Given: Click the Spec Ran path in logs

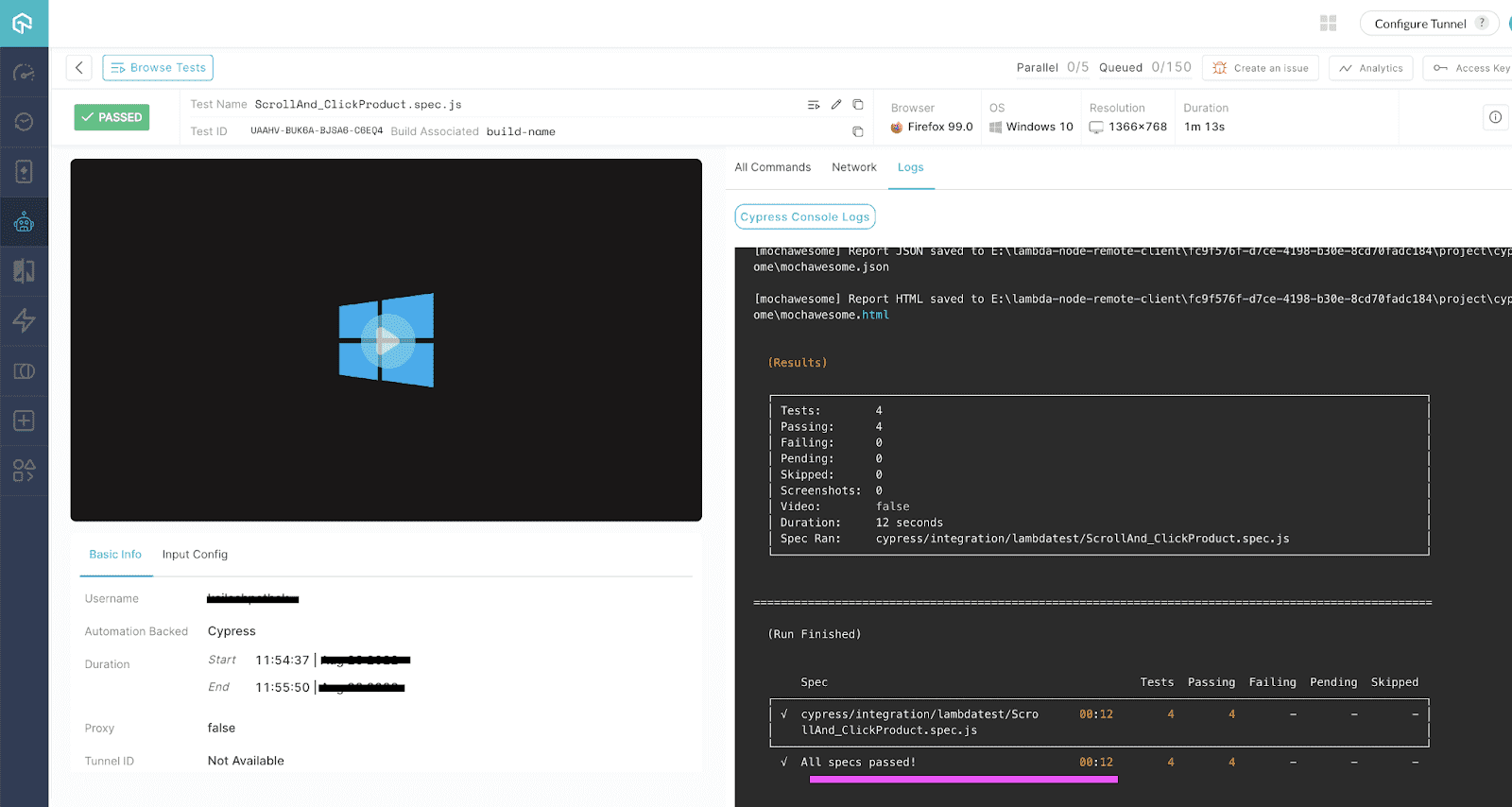Looking at the screenshot, I should [x=1082, y=539].
